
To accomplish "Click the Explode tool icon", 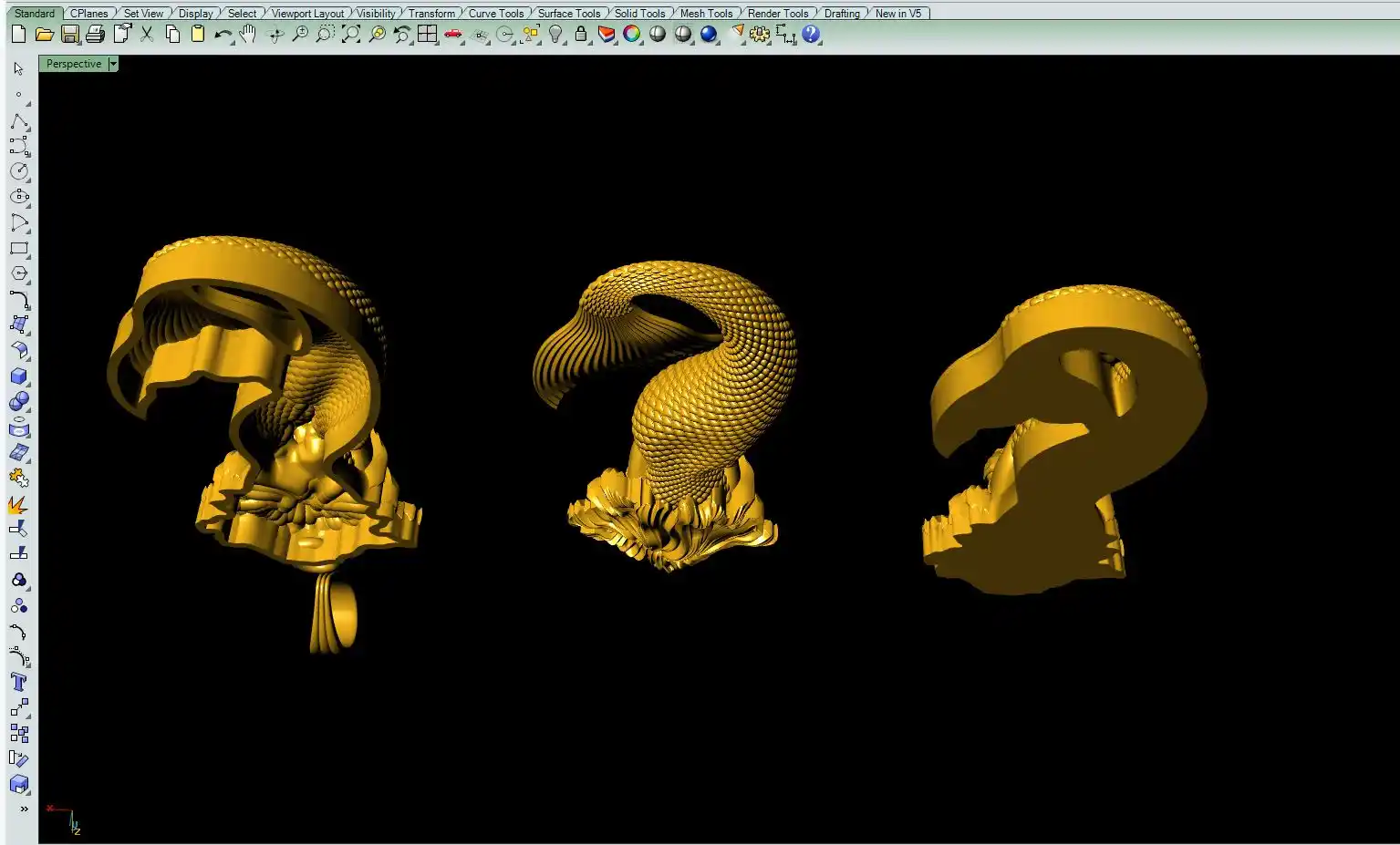I will pyautogui.click(x=18, y=504).
